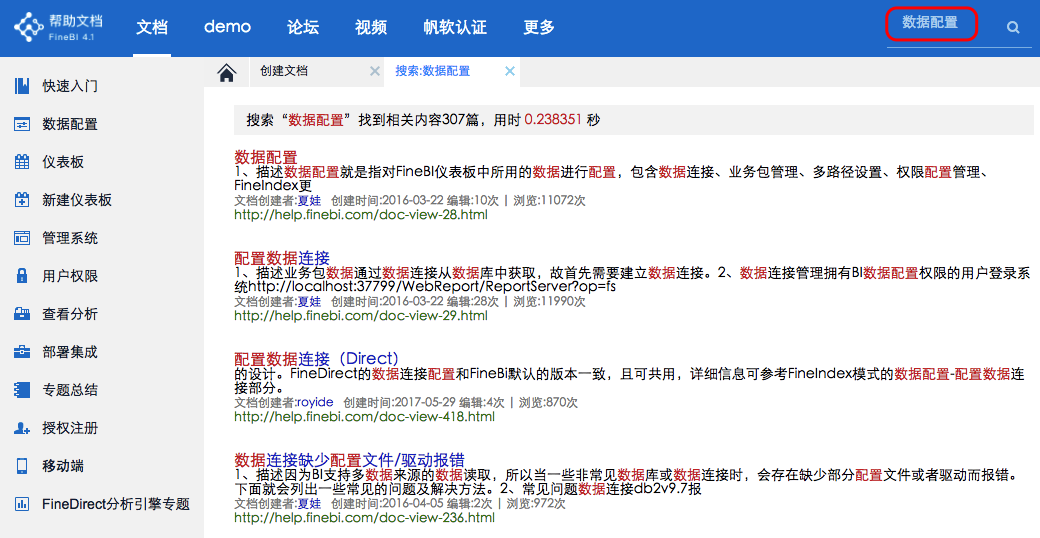1040x538 pixels.
Task: Open the 论坛 navigation item
Action: (x=303, y=27)
